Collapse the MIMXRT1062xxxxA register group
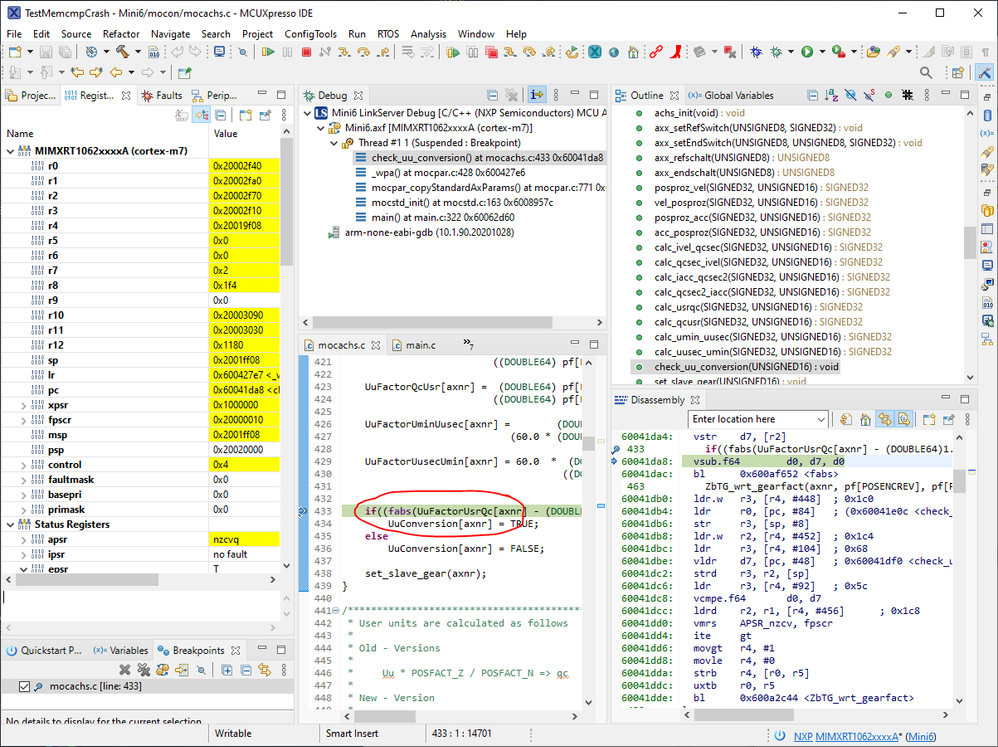998x747 pixels. (x=12, y=151)
